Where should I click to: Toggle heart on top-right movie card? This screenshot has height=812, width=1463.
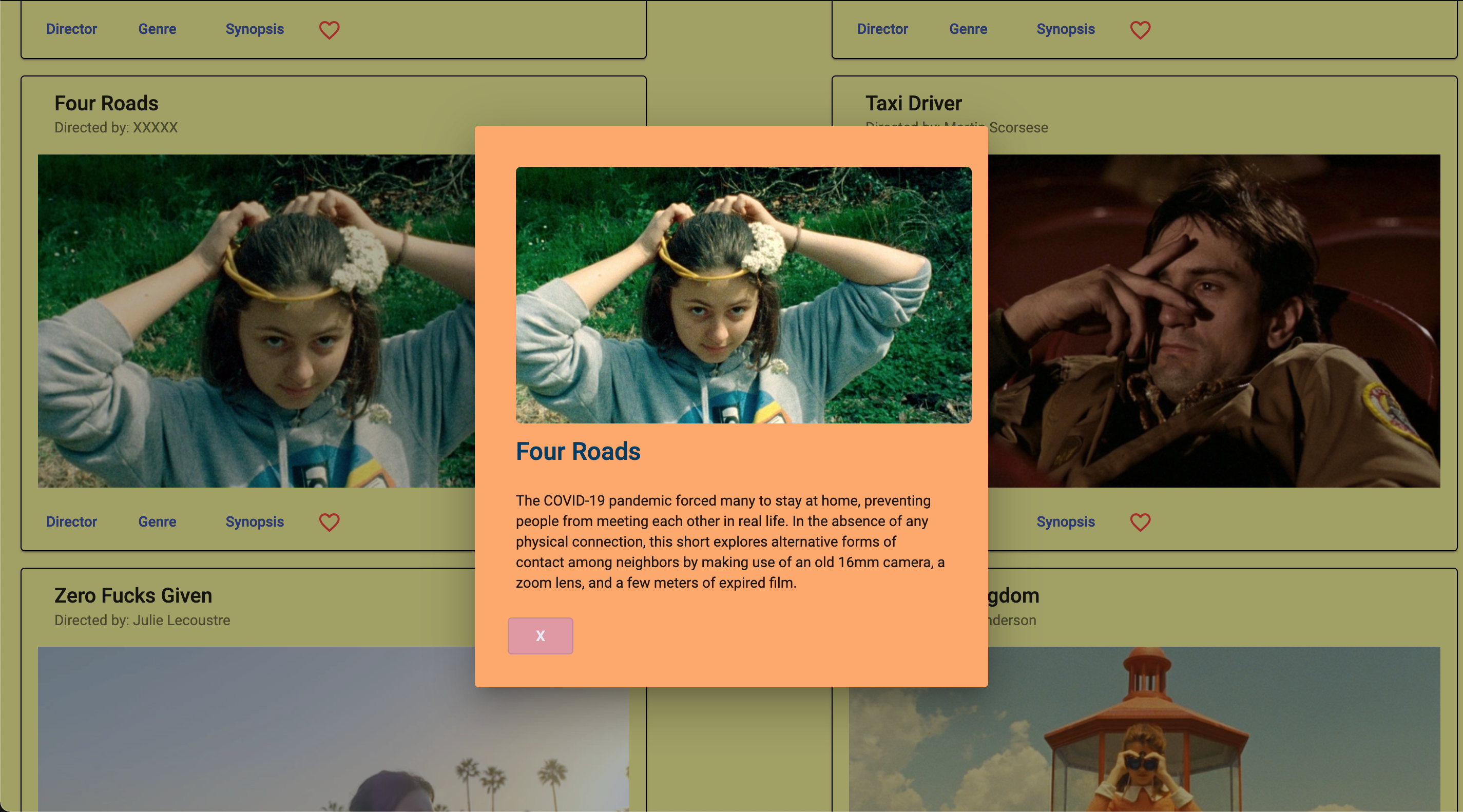pyautogui.click(x=1140, y=30)
